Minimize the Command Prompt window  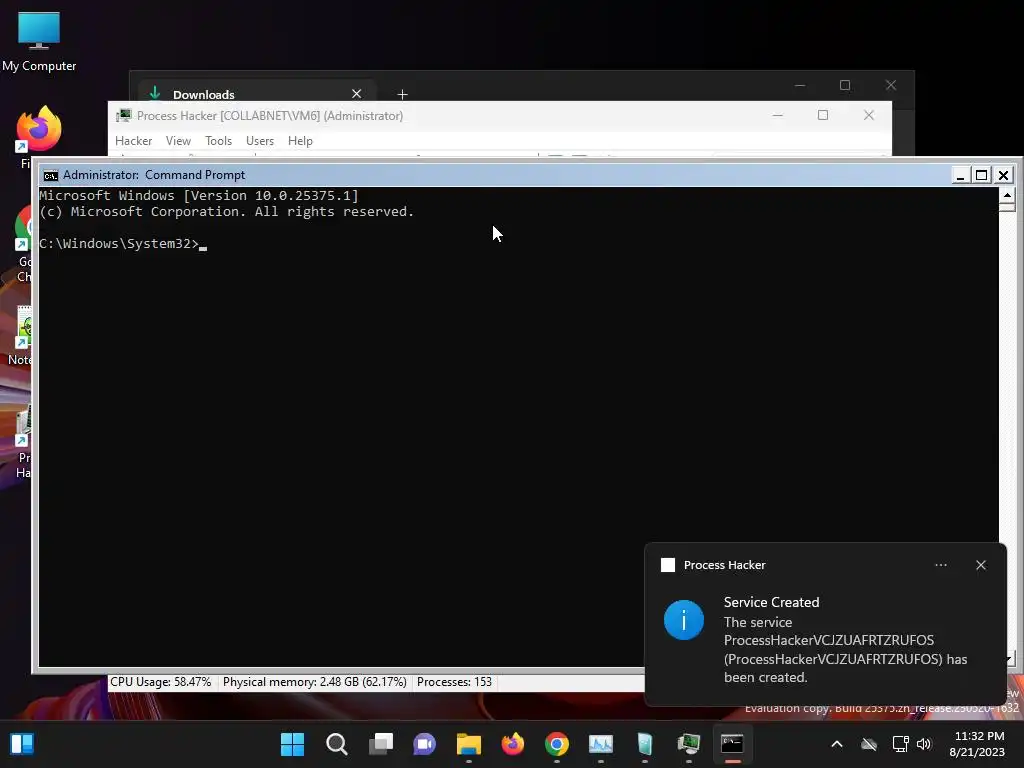(x=960, y=175)
